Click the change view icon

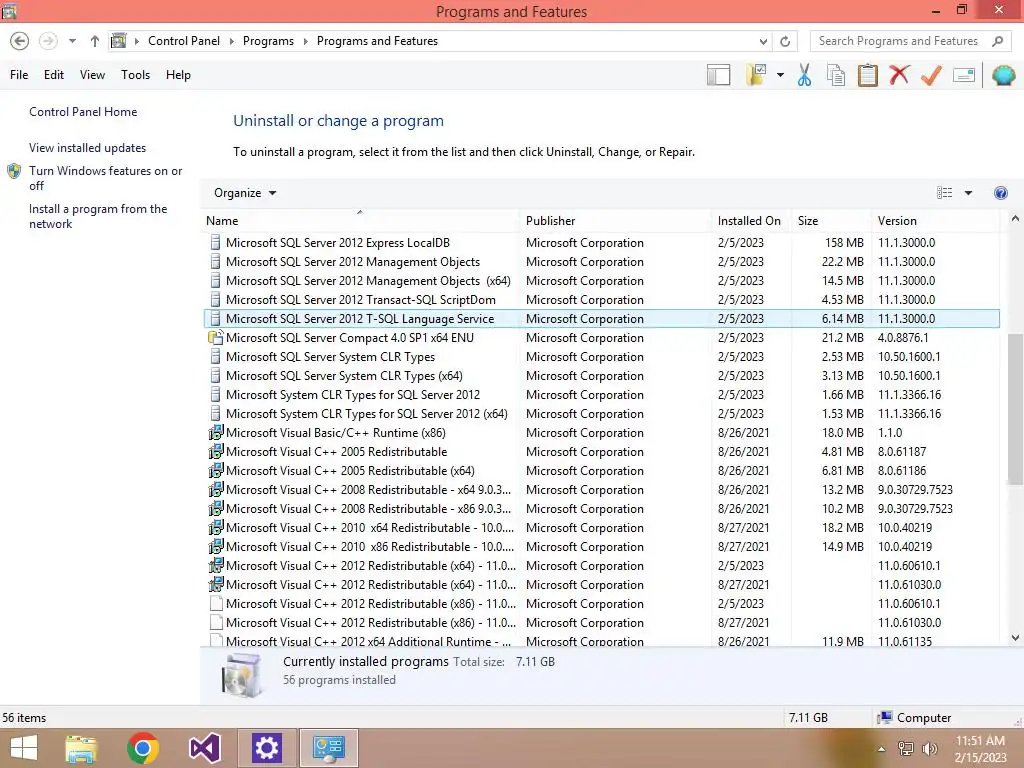coord(944,193)
